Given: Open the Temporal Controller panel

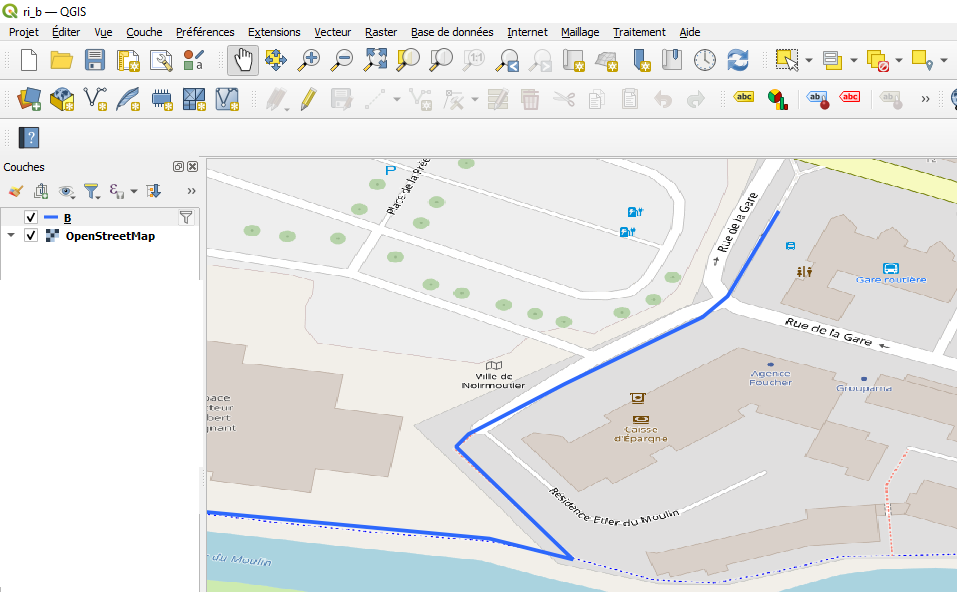Looking at the screenshot, I should tap(704, 60).
